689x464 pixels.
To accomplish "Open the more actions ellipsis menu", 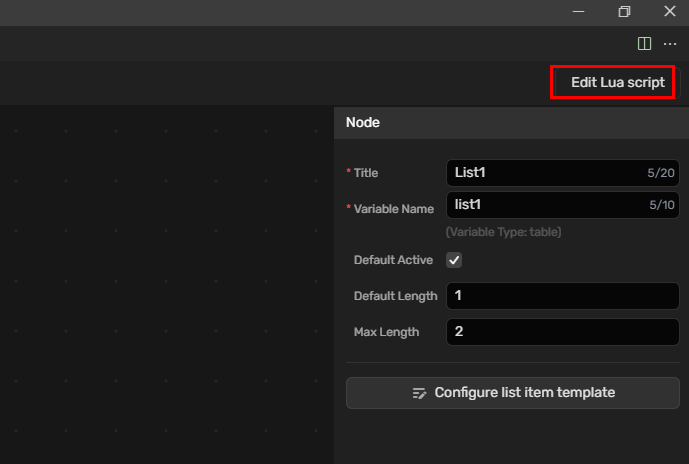I will point(670,43).
